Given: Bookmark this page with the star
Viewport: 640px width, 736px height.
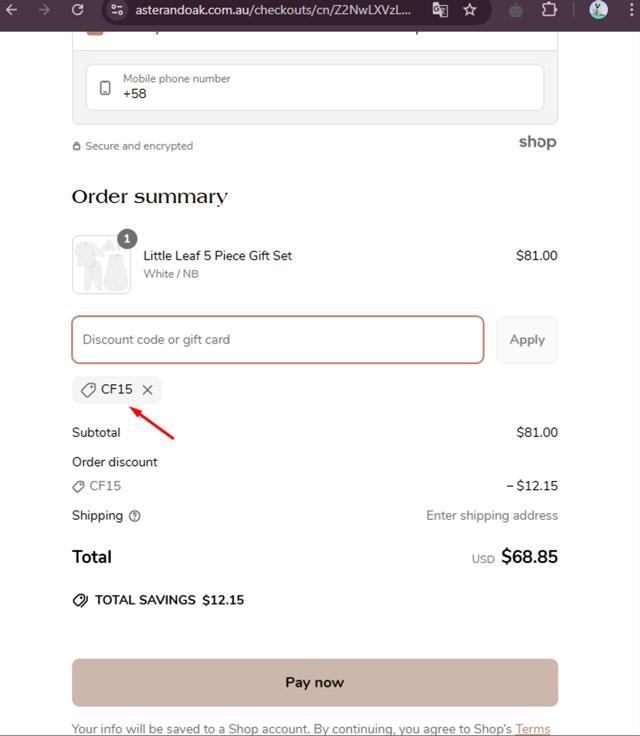Looking at the screenshot, I should (470, 10).
